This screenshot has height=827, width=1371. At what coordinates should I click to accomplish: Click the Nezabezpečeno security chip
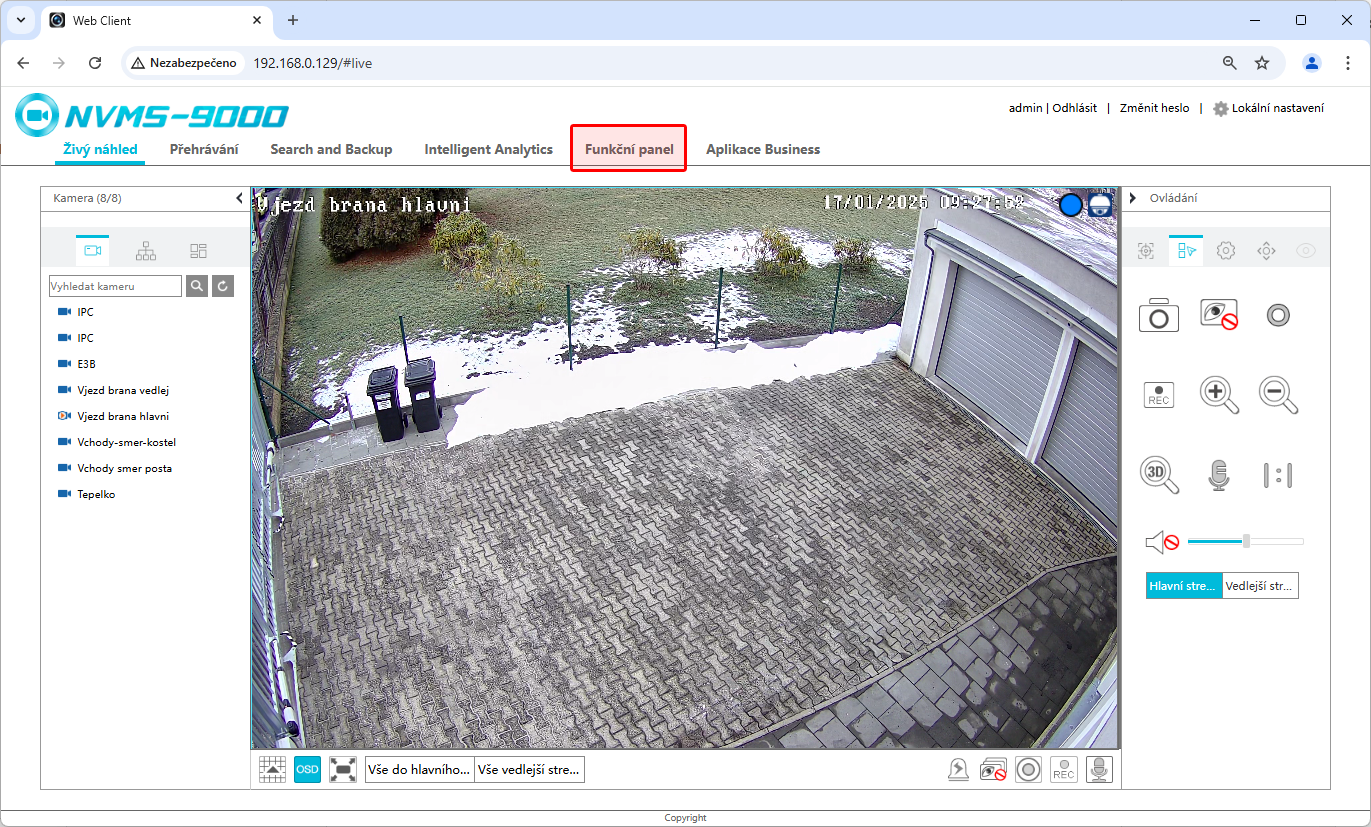[x=184, y=63]
